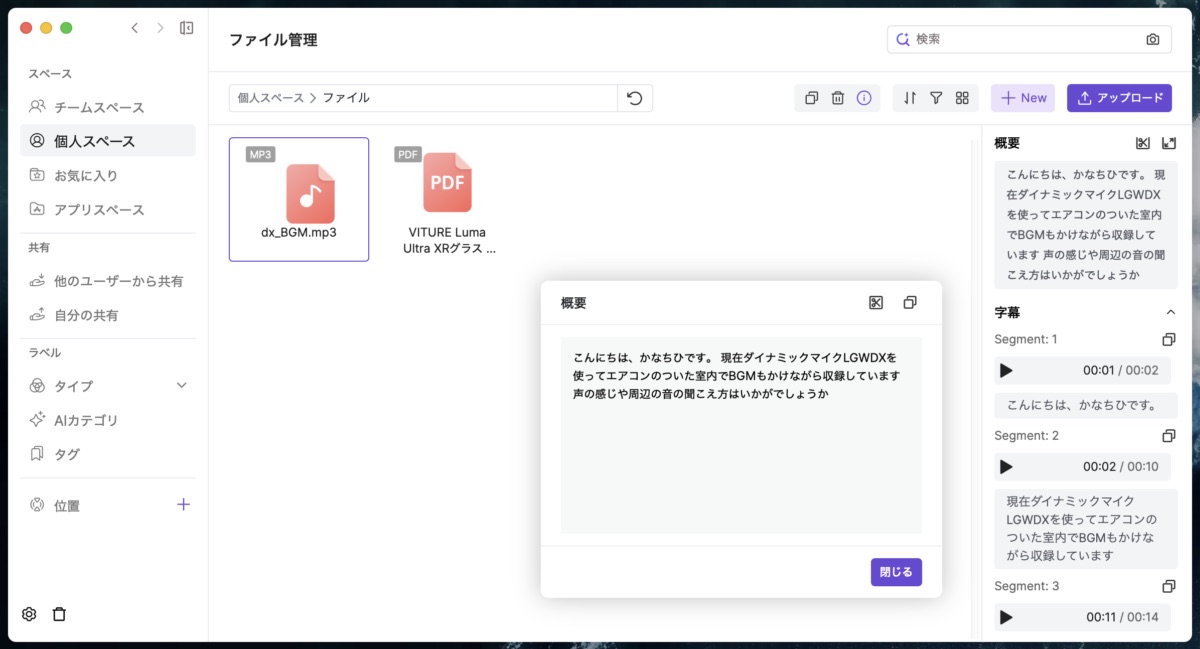This screenshot has height=649, width=1200.
Task: Switch to grid view via layout icon
Action: pyautogui.click(x=962, y=97)
